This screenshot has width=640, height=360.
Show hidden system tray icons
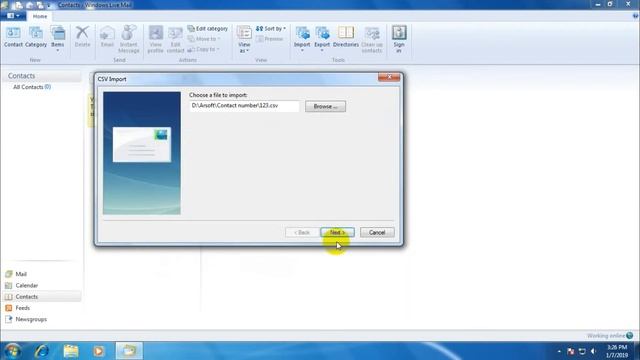pyautogui.click(x=559, y=351)
